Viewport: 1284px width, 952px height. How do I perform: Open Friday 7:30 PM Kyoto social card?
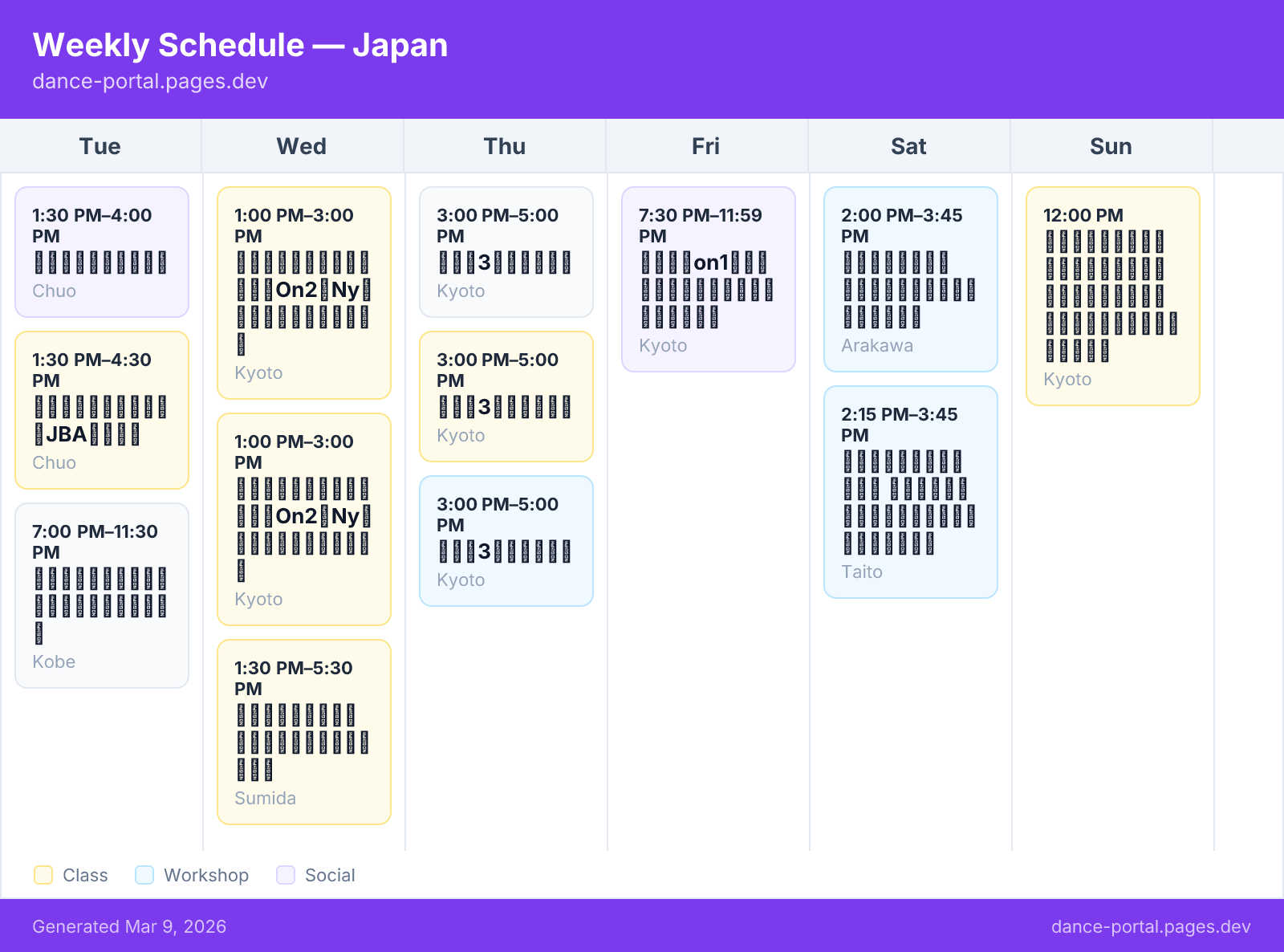coord(709,279)
